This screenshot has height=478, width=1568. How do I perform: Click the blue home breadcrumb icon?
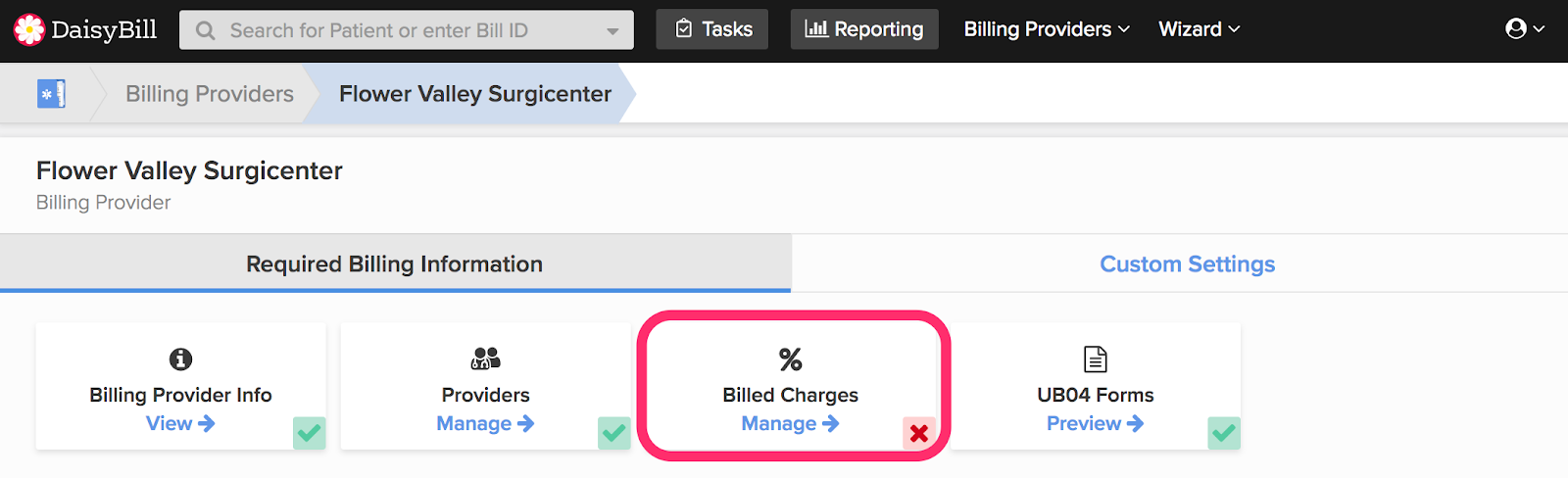(51, 94)
